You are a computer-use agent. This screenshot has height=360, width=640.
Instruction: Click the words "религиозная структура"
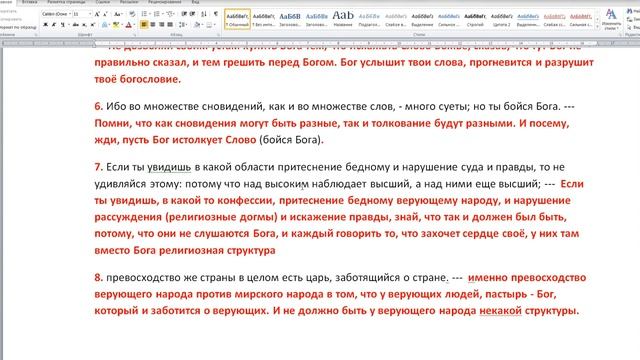[x=217, y=250]
